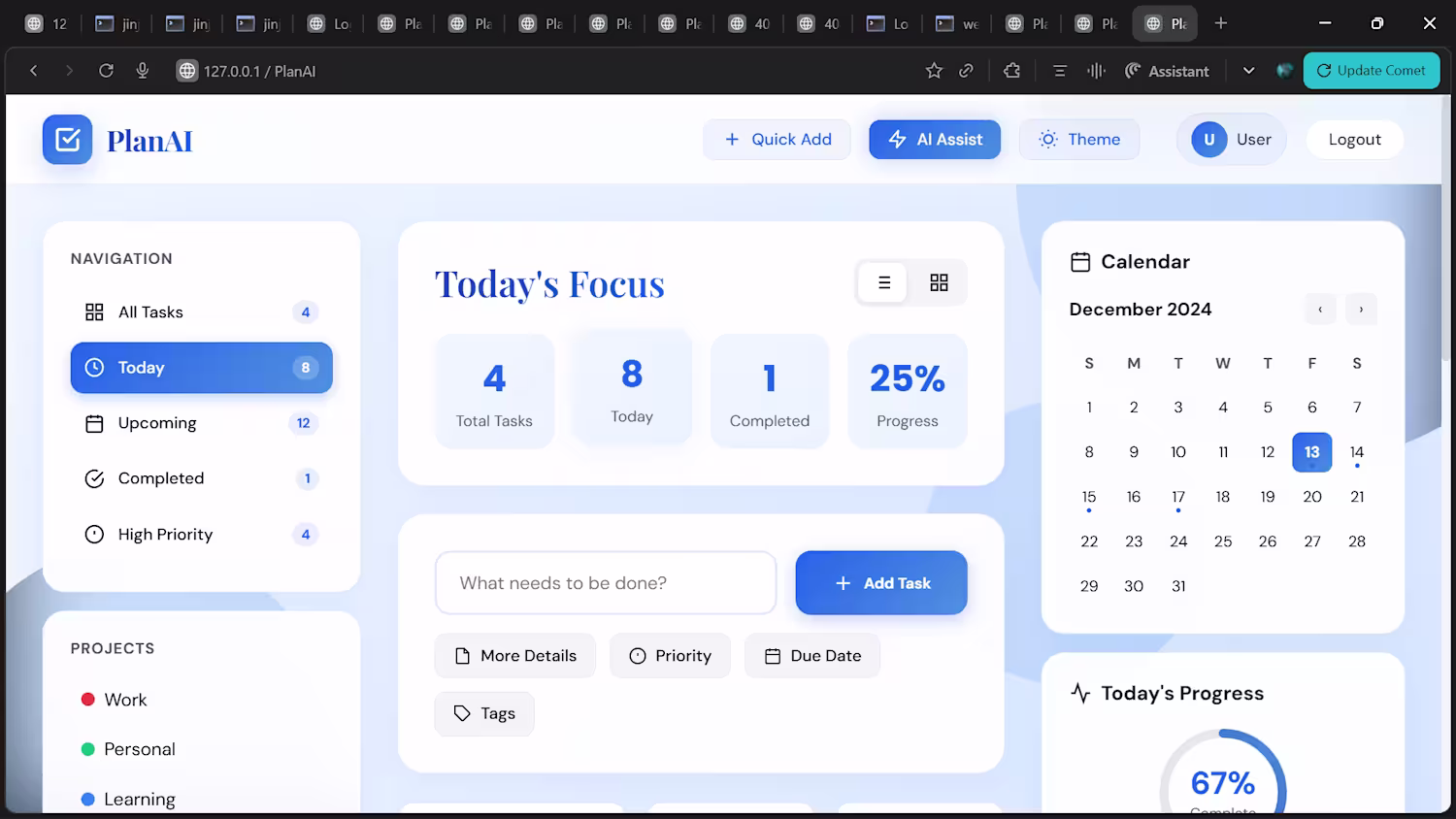The height and width of the screenshot is (819, 1456).
Task: Select the blue Learning project dot
Action: pos(87,800)
